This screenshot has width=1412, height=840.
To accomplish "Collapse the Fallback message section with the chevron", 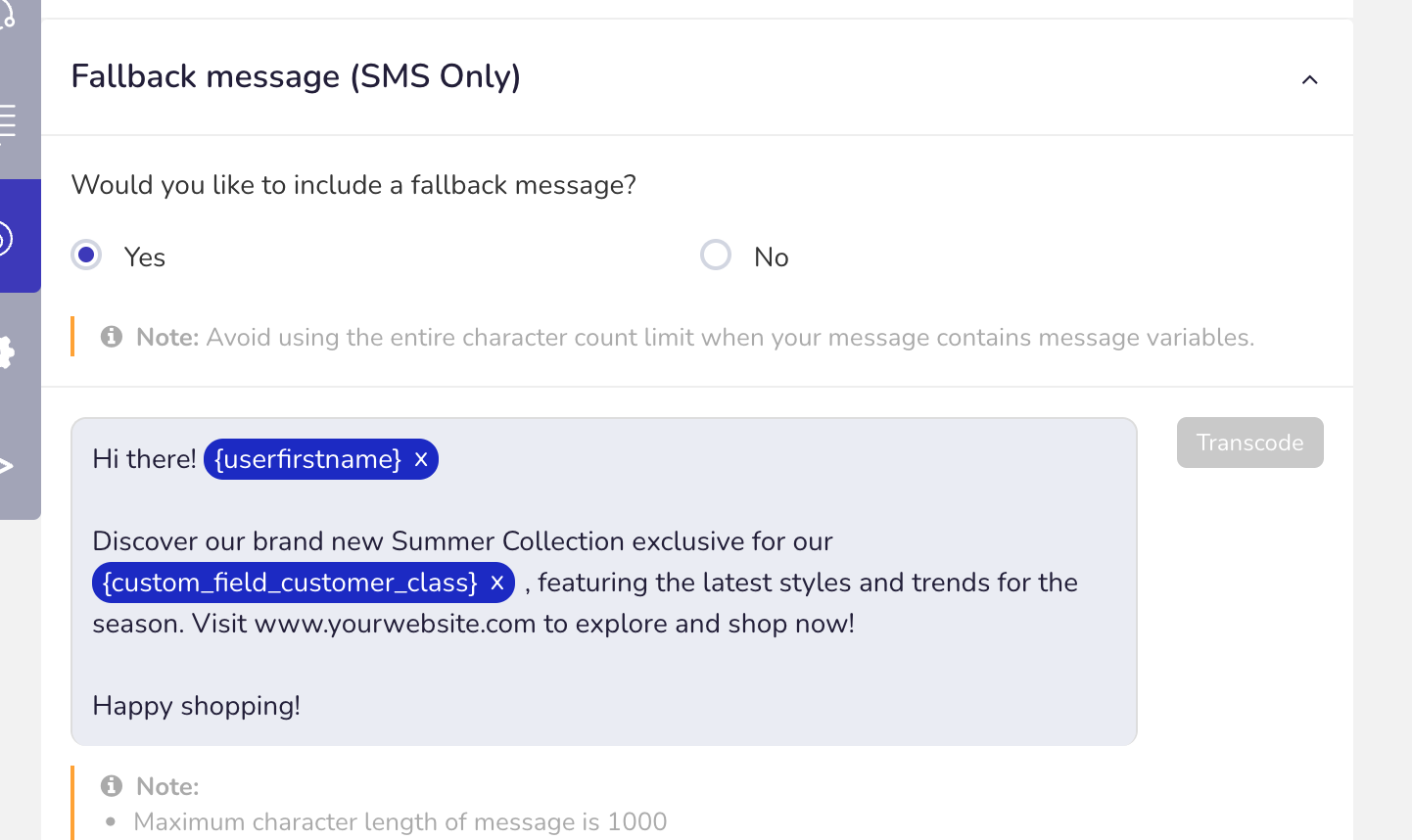I will click(x=1310, y=79).
